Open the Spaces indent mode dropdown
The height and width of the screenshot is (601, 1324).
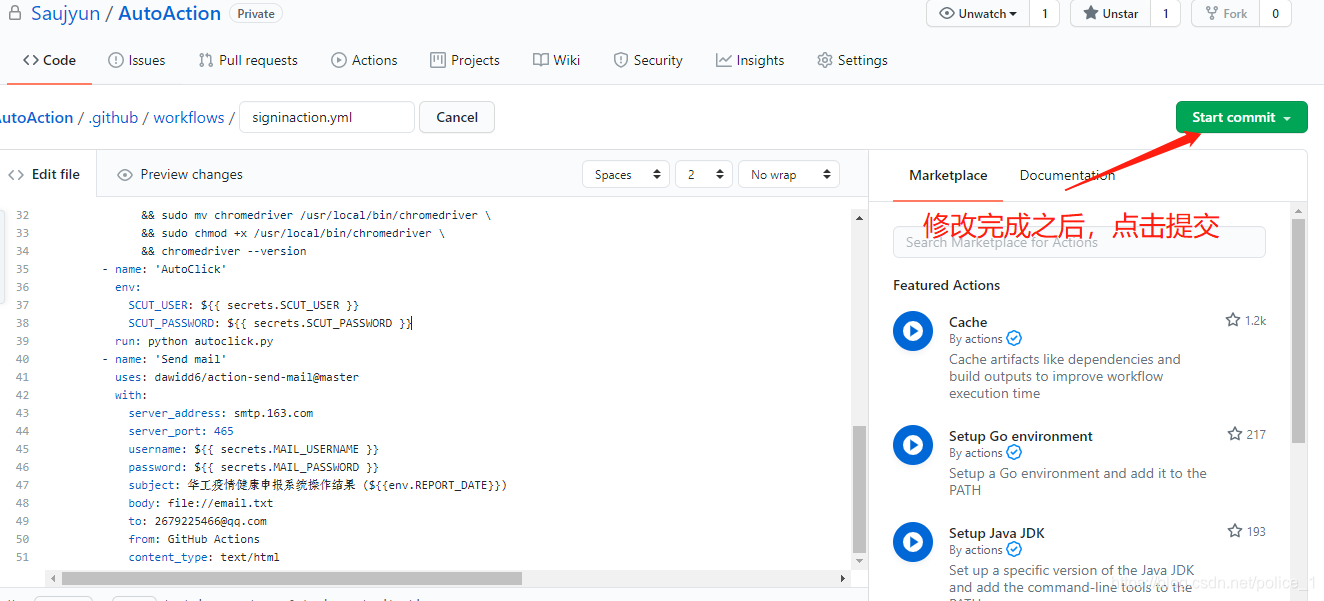(x=626, y=174)
